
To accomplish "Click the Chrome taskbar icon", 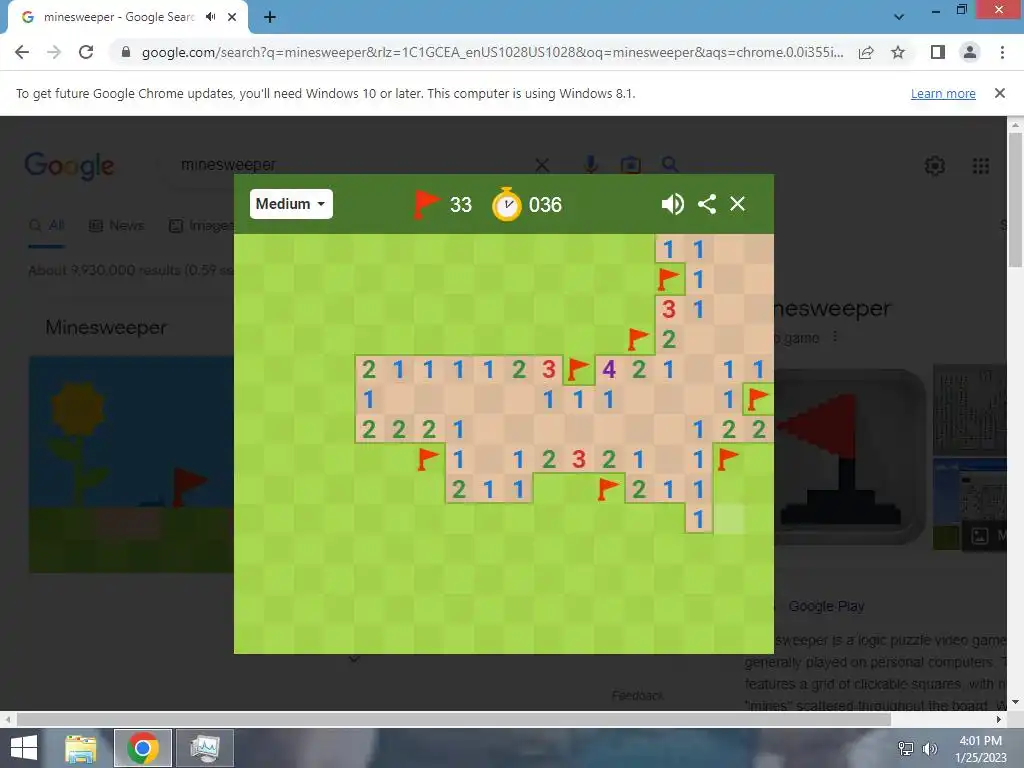I will point(143,748).
